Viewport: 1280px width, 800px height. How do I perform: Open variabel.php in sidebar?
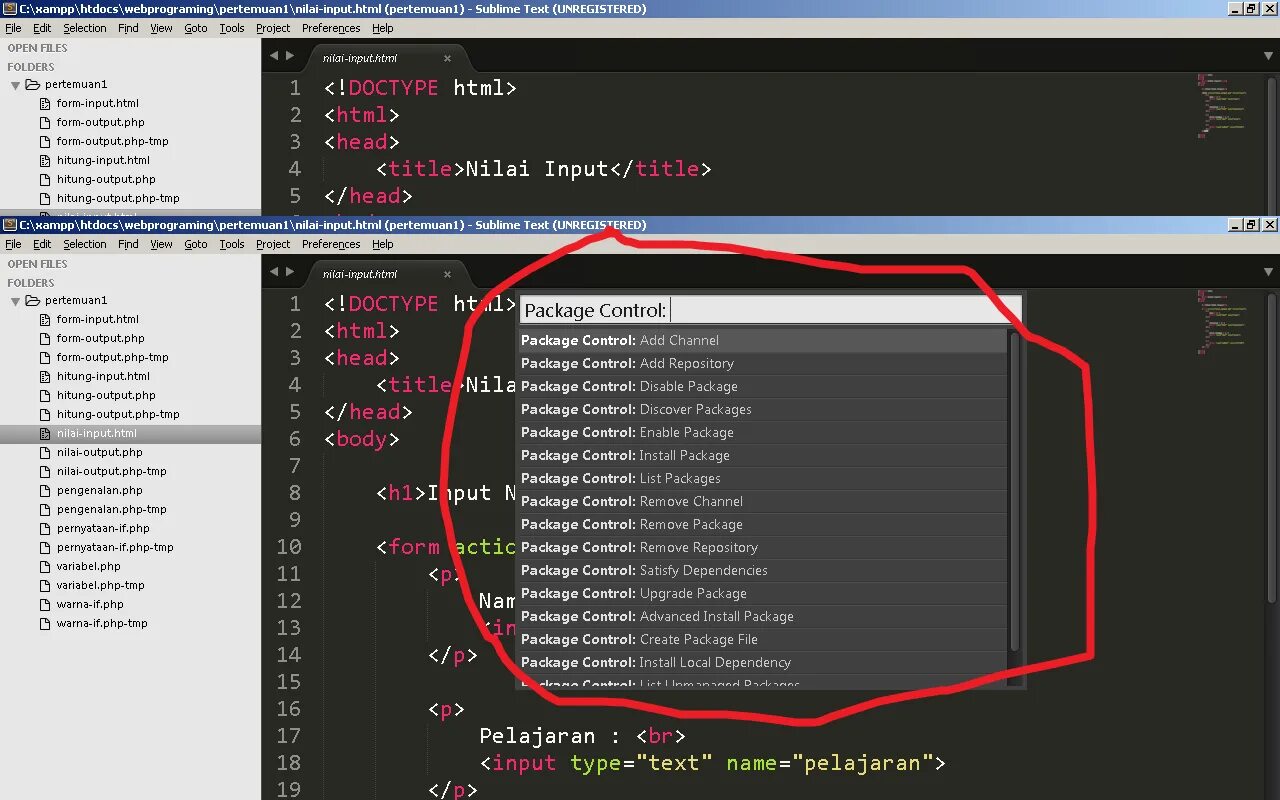[88, 566]
